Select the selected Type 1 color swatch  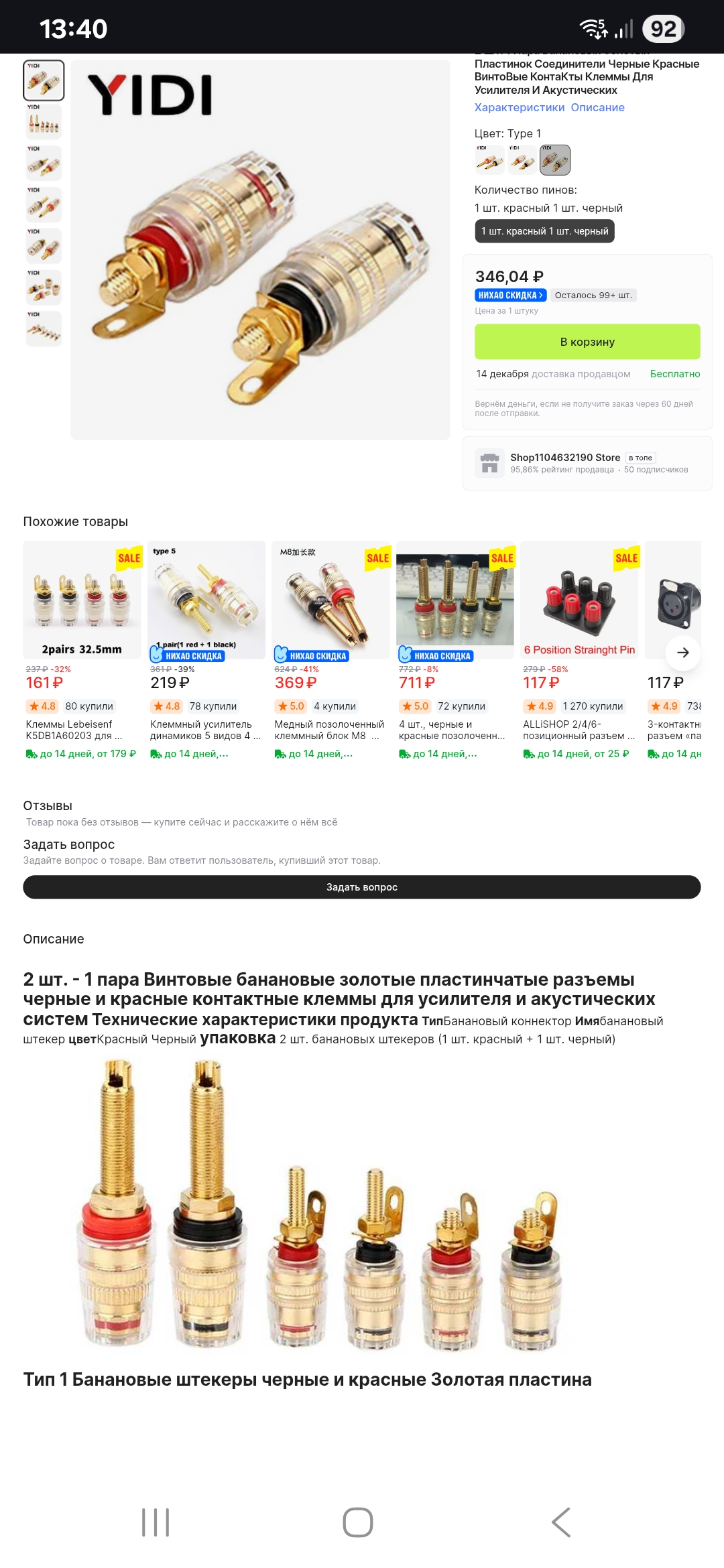pyautogui.click(x=555, y=159)
